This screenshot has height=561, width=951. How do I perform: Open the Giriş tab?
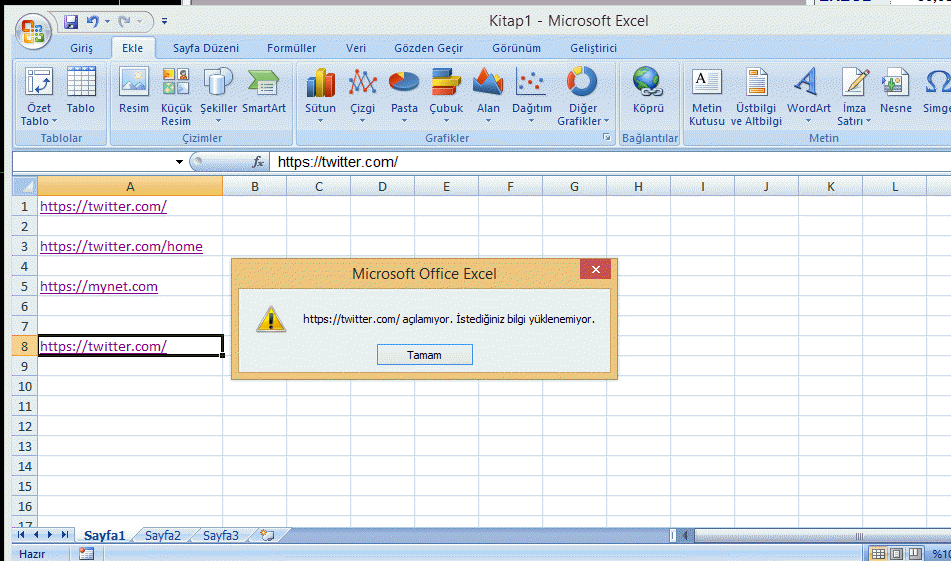[81, 48]
